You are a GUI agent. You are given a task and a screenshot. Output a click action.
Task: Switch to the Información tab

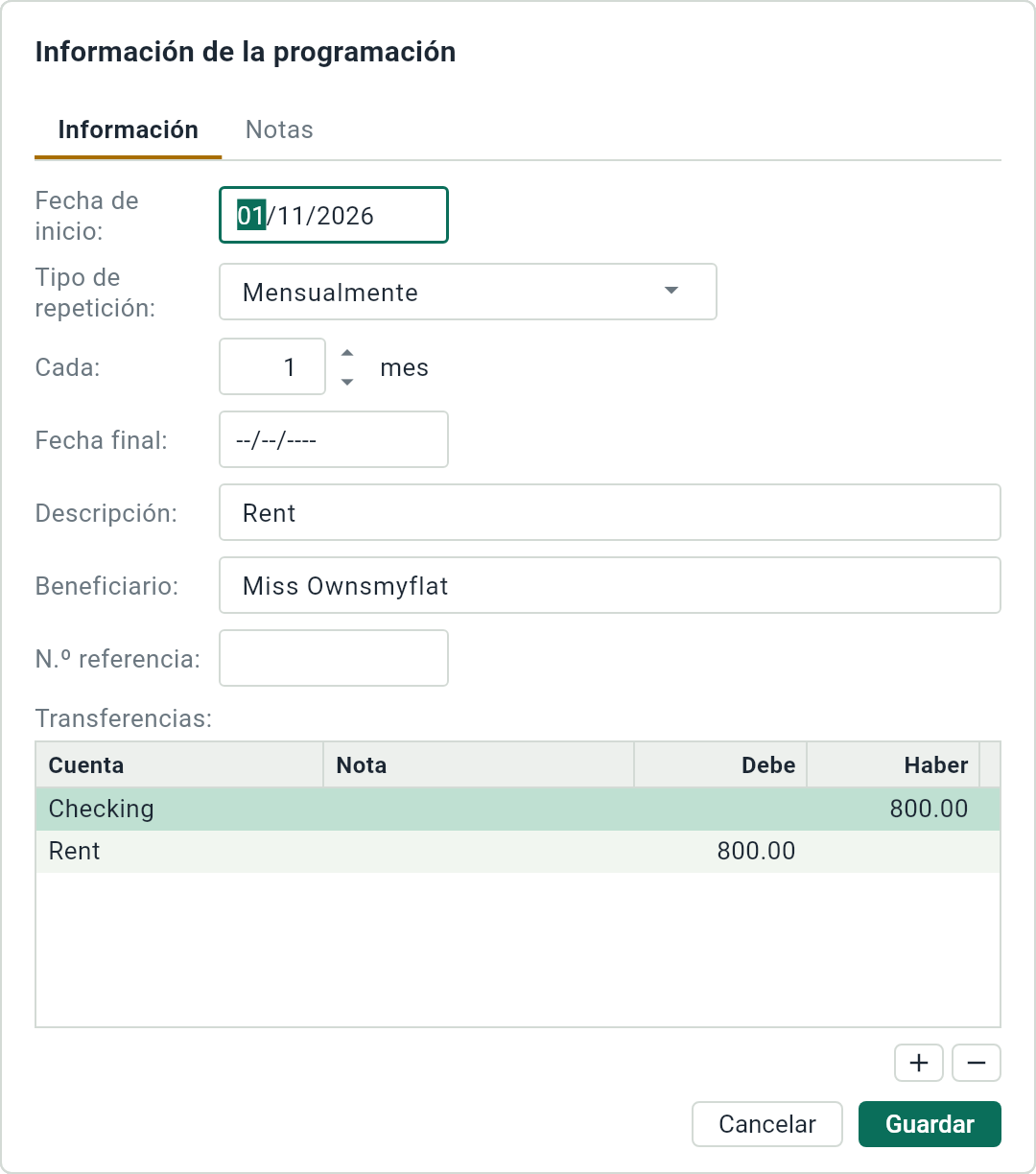click(x=129, y=129)
